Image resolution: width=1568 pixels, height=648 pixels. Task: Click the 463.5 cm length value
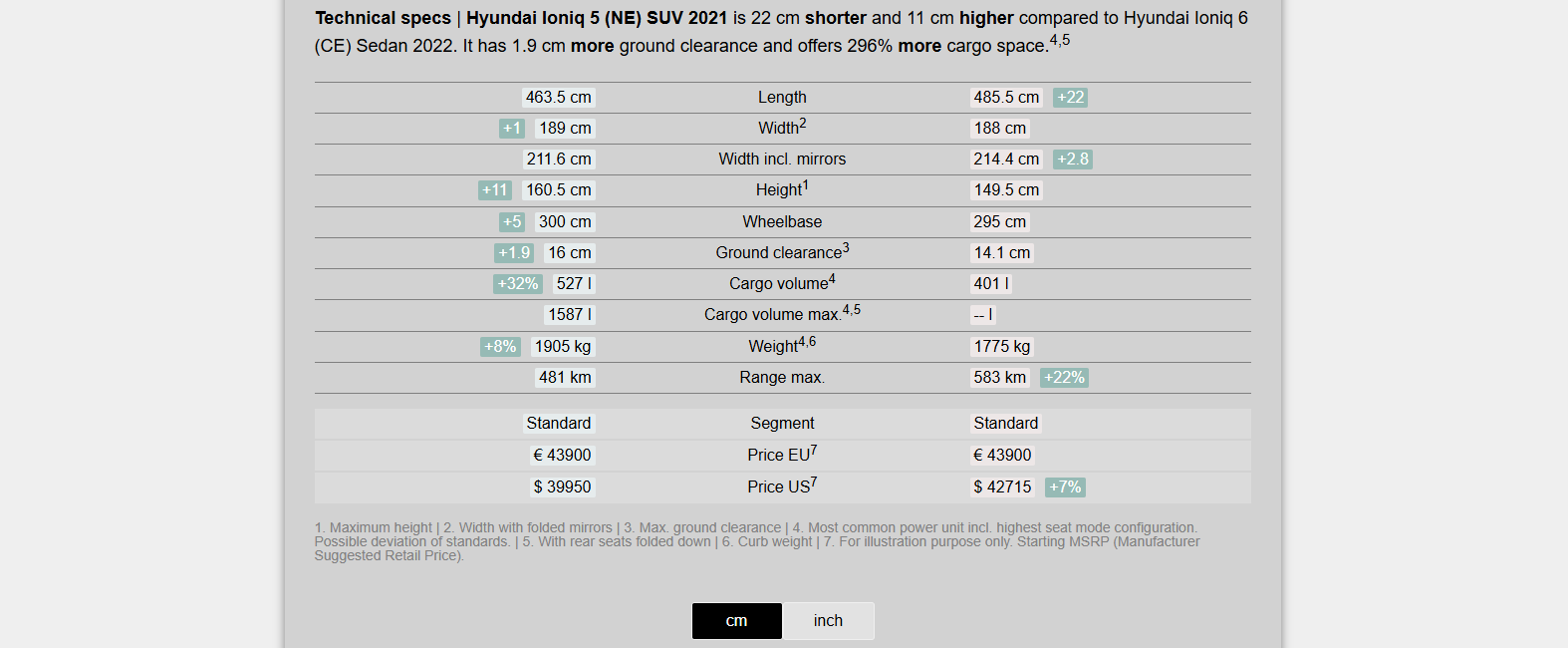point(558,98)
